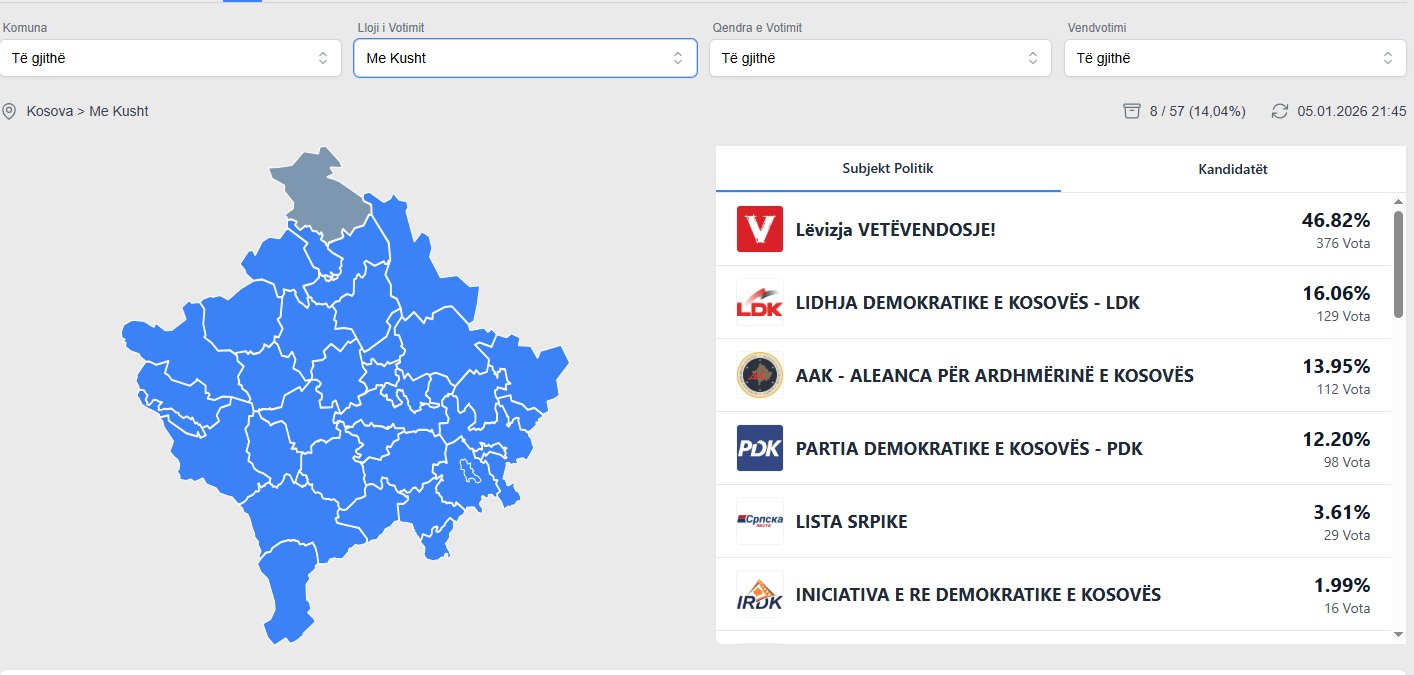The height and width of the screenshot is (675, 1414).
Task: Open the Komuna dropdown
Action: pos(171,58)
